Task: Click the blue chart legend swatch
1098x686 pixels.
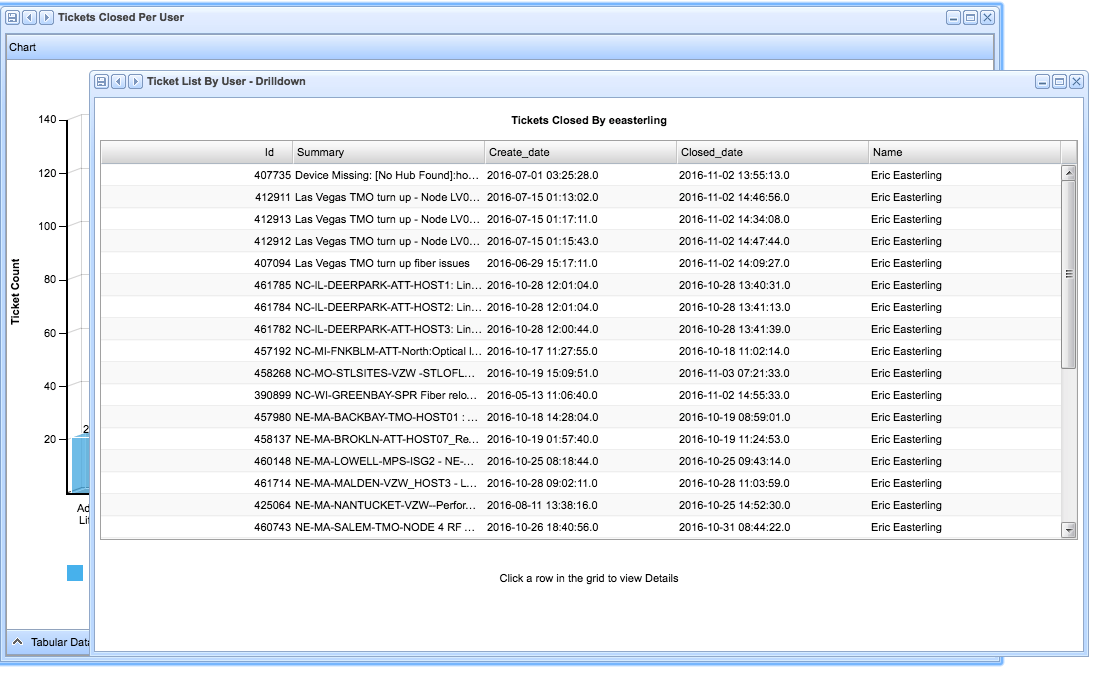Action: tap(75, 573)
